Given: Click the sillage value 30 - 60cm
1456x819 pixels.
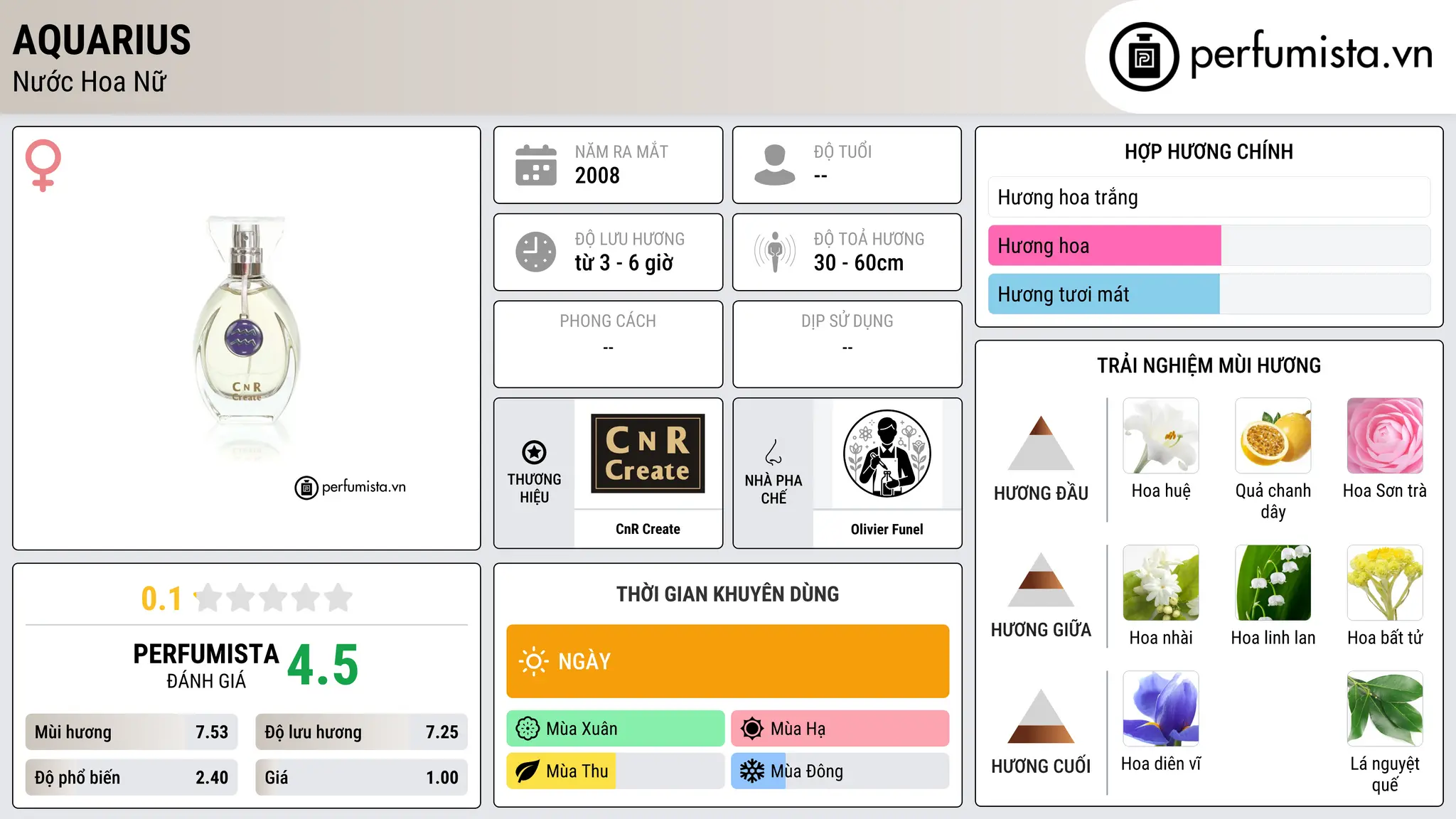Looking at the screenshot, I should 859,263.
